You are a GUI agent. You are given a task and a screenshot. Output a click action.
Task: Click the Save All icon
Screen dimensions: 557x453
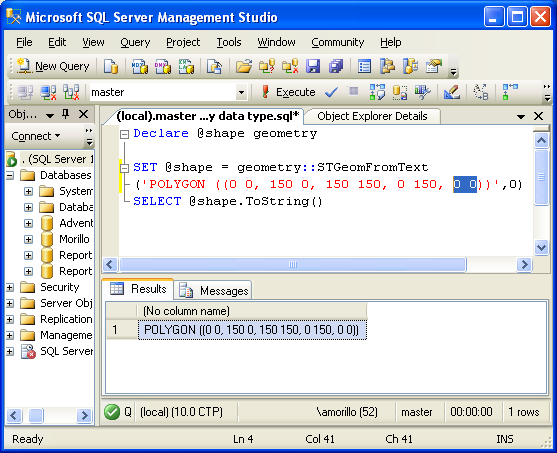click(x=336, y=66)
